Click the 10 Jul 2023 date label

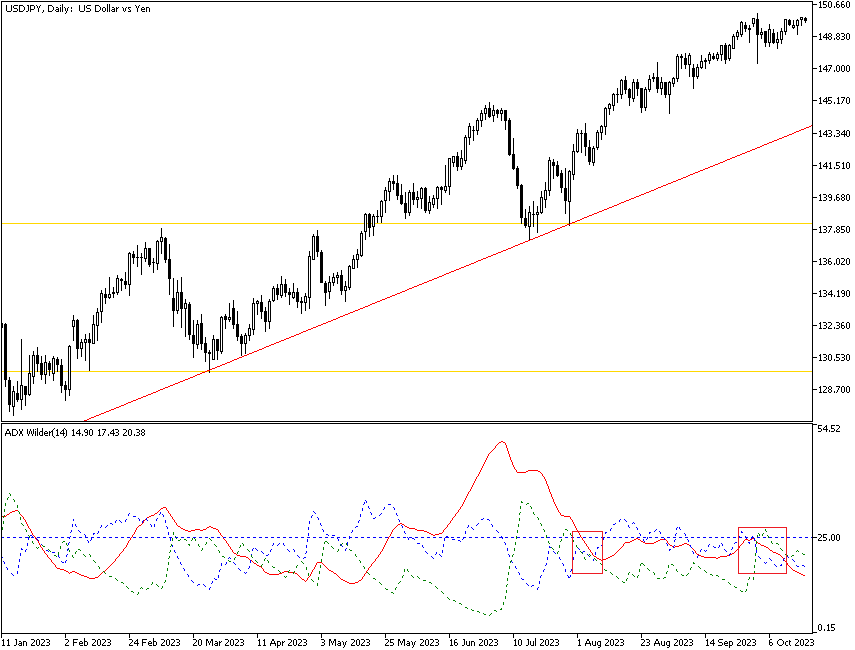click(538, 641)
